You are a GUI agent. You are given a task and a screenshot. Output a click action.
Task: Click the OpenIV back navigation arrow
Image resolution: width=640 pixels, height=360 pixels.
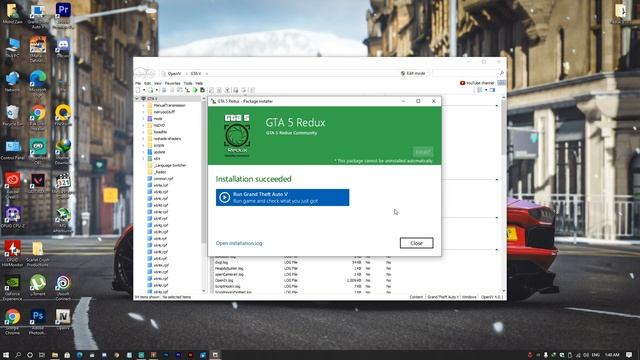point(140,73)
